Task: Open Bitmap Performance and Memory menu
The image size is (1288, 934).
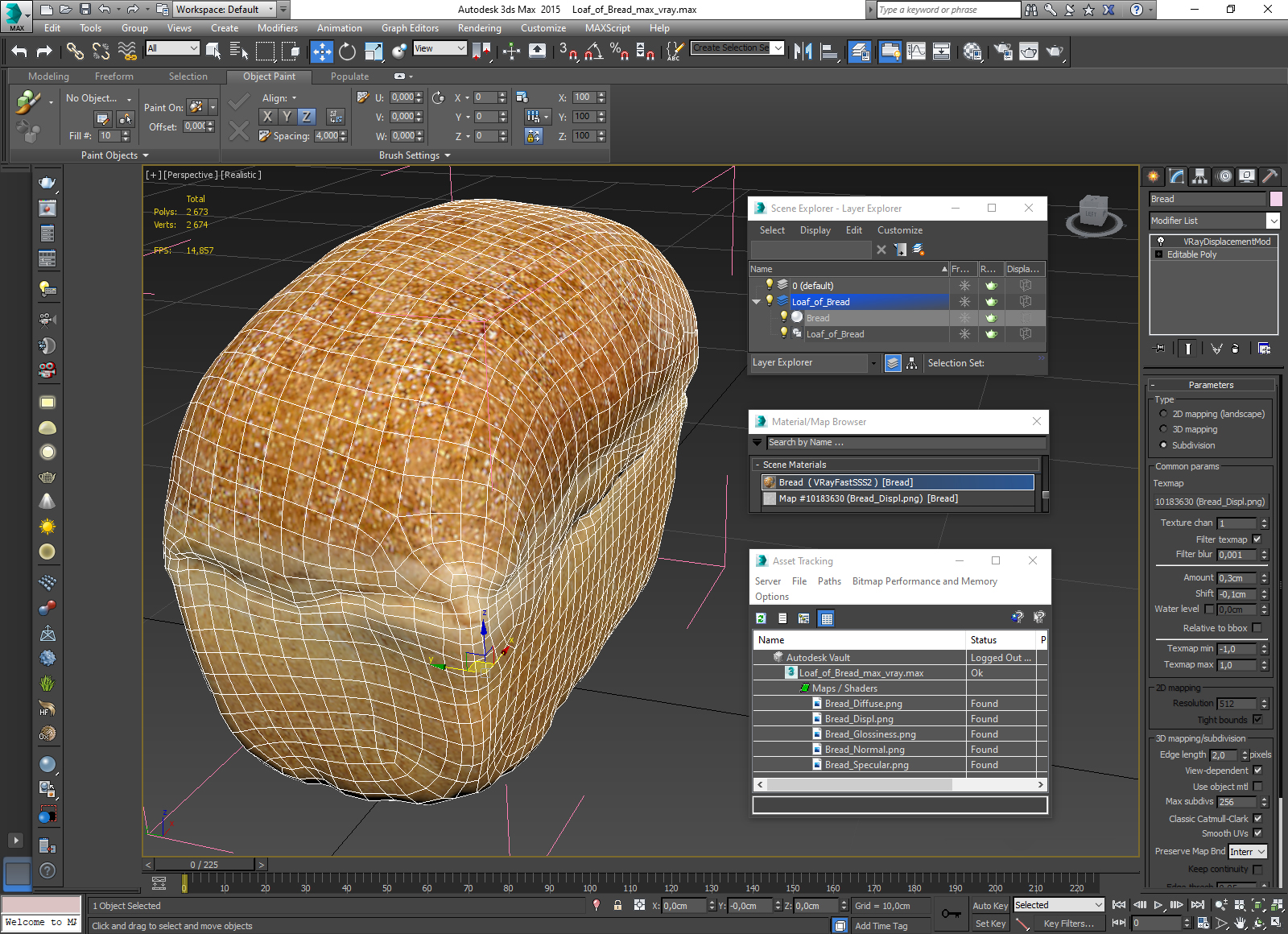Action: (x=924, y=581)
